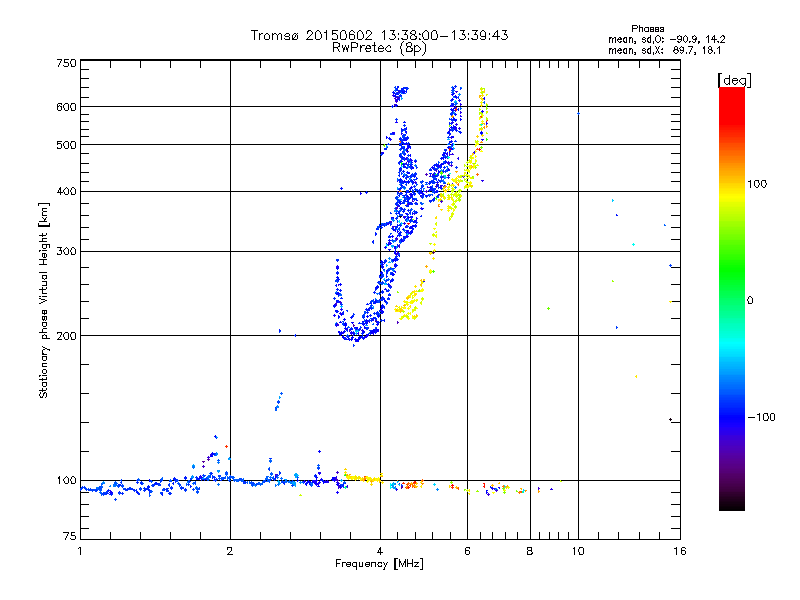Click the y-axis tick label '400'

click(66, 192)
